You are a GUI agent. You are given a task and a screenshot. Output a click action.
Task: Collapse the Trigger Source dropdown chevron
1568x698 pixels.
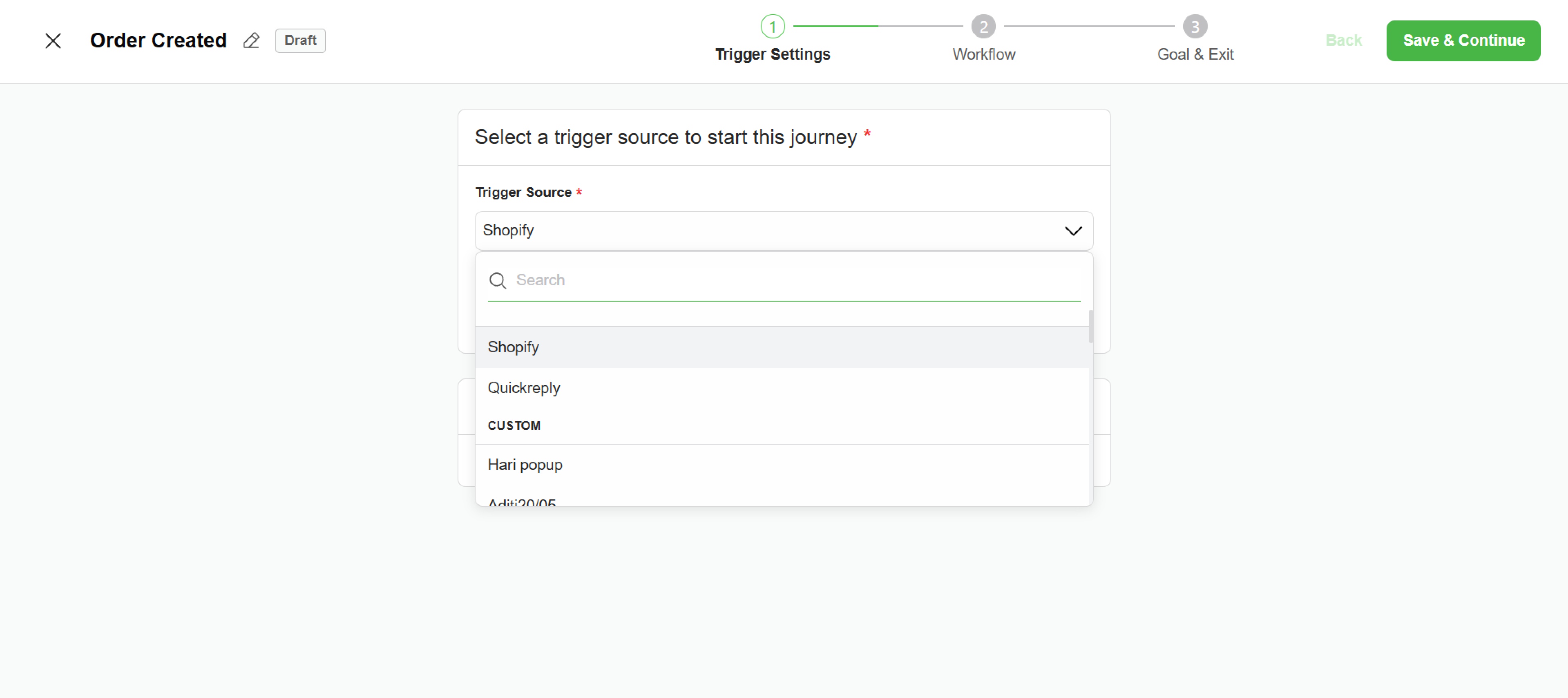[1072, 231]
